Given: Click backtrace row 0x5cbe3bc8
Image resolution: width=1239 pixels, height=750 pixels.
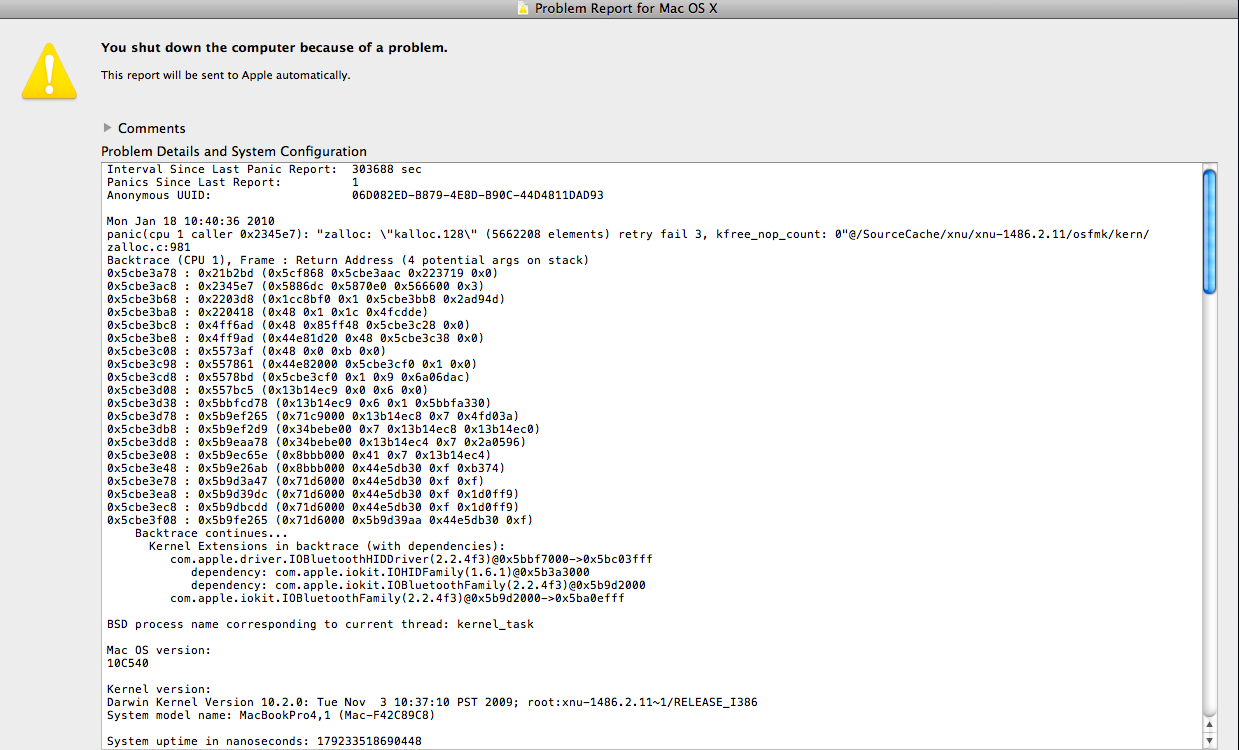Looking at the screenshot, I should coord(288,326).
